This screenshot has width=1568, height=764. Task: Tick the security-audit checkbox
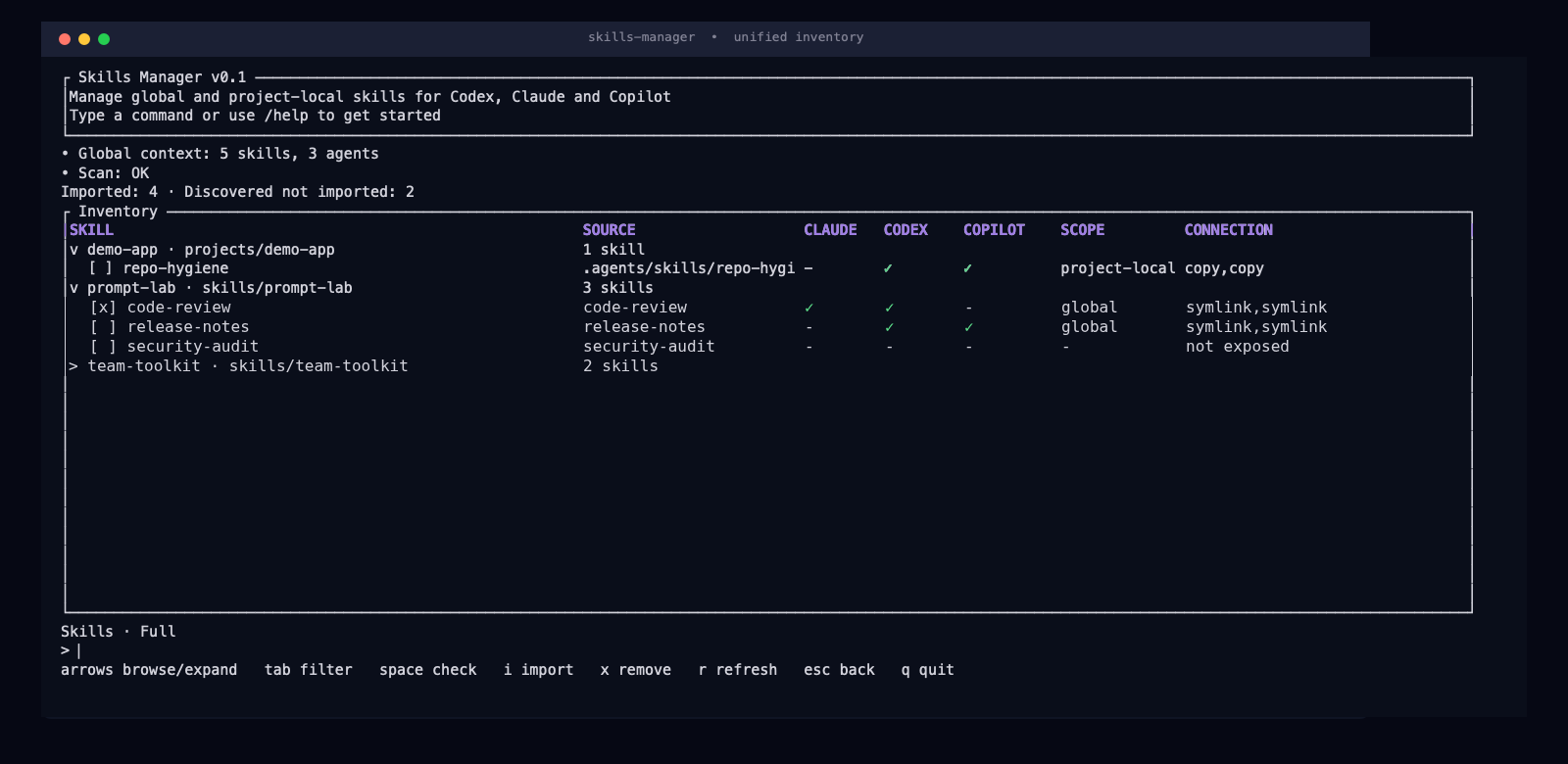[x=103, y=347]
